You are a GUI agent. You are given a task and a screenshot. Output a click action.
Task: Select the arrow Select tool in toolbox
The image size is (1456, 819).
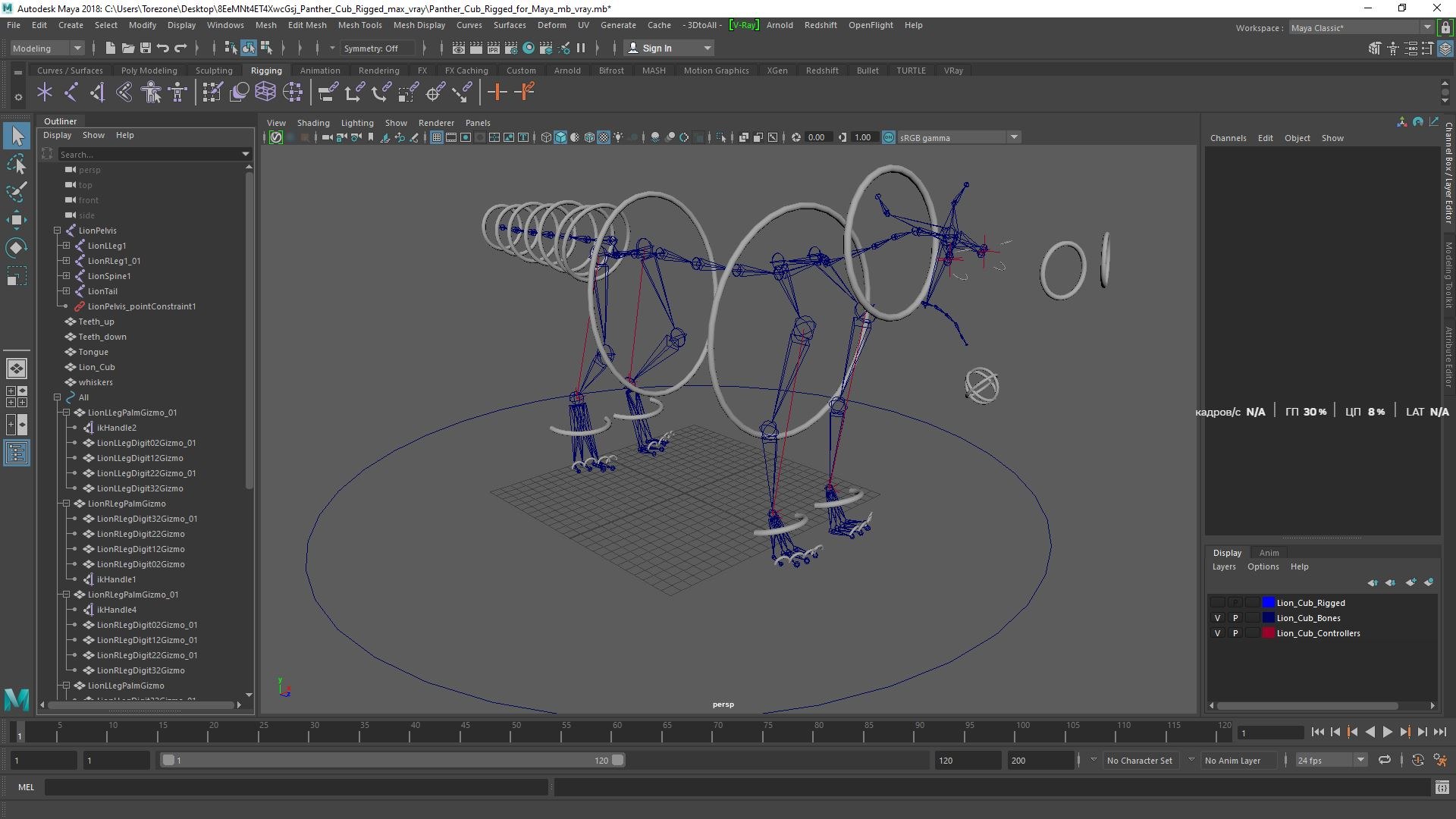coord(17,136)
